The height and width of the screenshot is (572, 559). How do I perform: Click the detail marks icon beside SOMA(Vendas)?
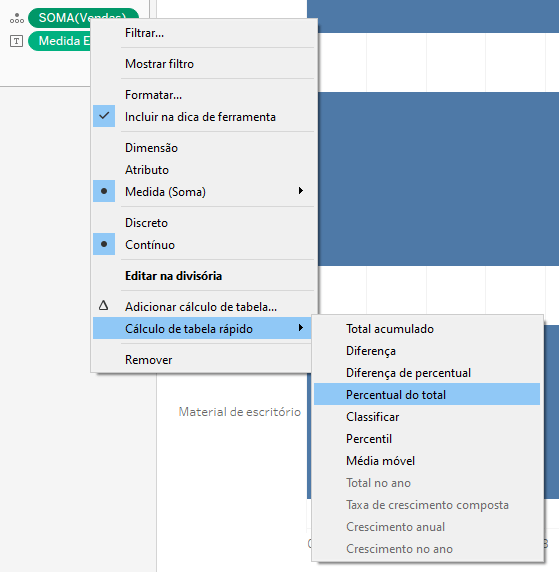17,18
